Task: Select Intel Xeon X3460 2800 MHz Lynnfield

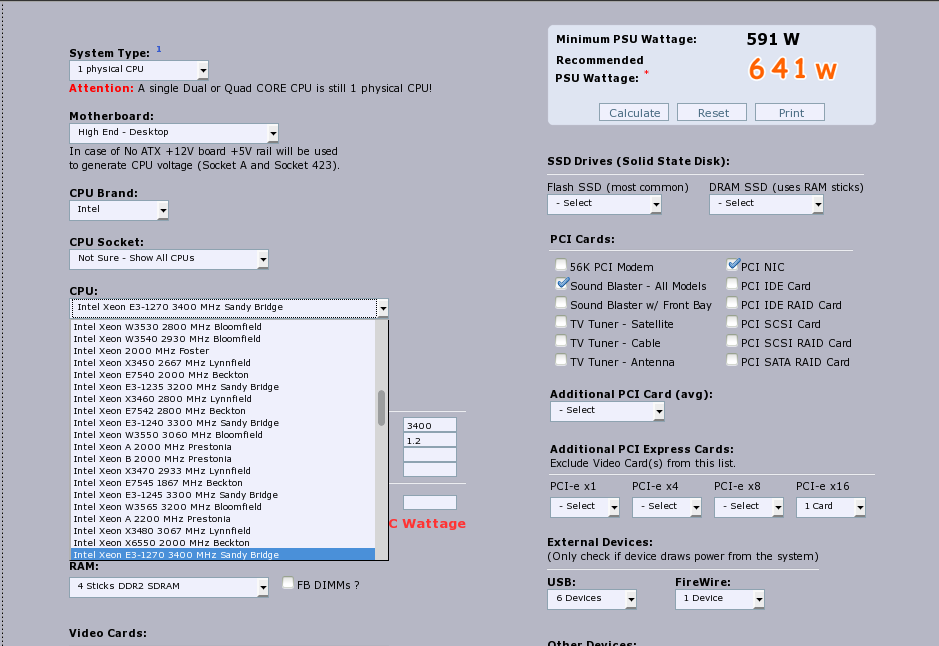Action: (223, 399)
